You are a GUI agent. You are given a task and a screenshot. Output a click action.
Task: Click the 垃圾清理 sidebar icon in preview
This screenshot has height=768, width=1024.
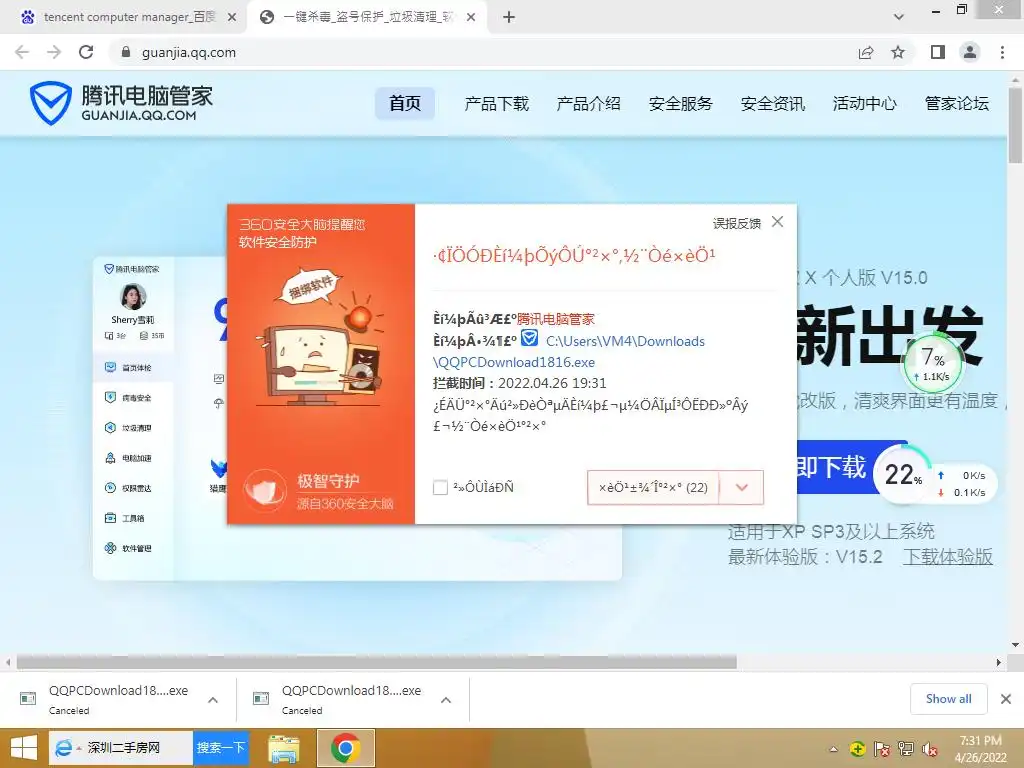click(x=110, y=428)
